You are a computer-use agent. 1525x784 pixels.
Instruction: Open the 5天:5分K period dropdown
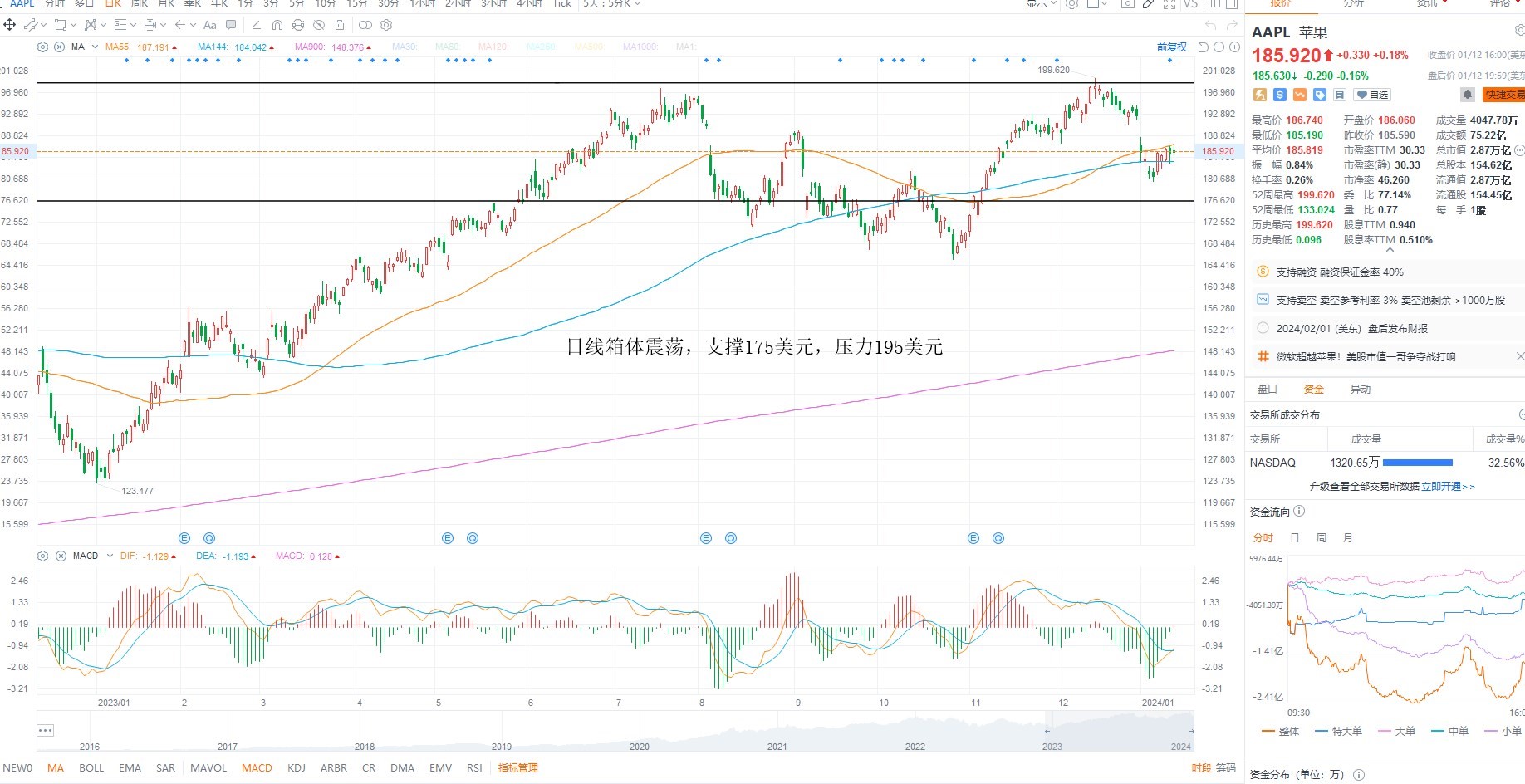click(x=611, y=4)
